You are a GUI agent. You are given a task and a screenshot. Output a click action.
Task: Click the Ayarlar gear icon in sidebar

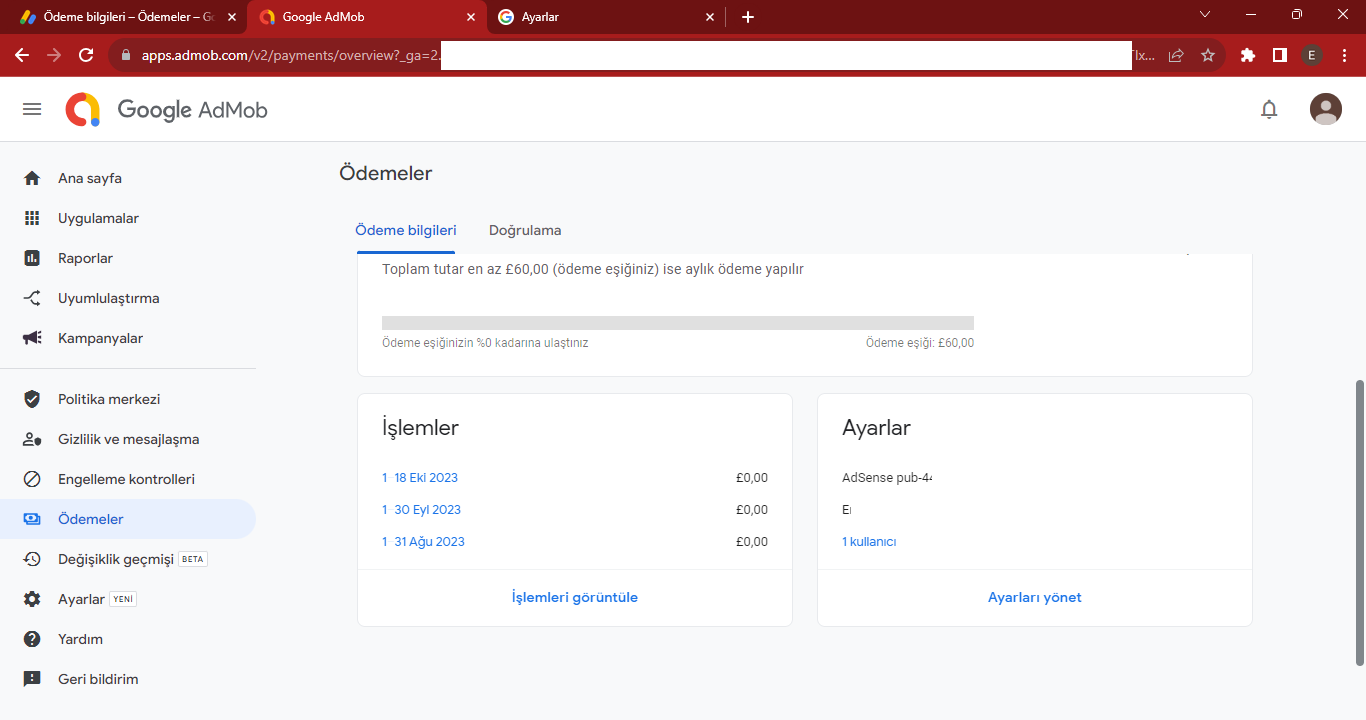pyautogui.click(x=32, y=599)
